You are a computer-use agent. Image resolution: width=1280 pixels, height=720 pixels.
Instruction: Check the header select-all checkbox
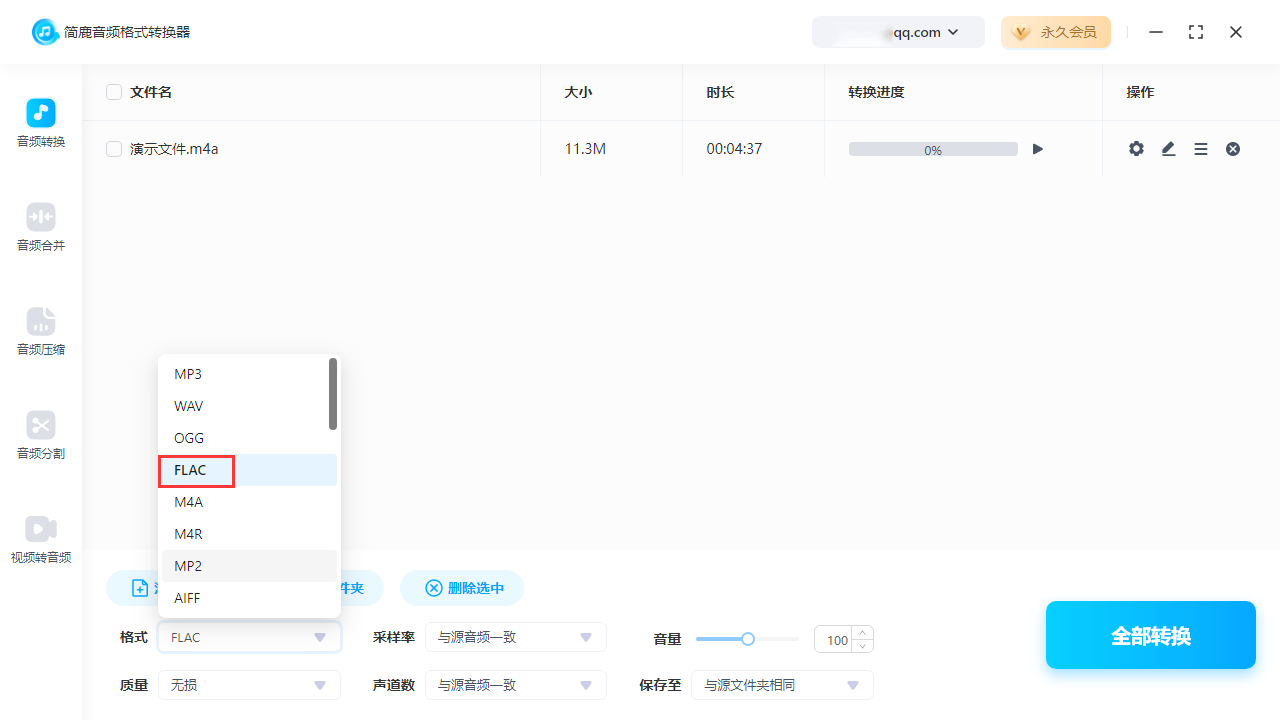114,91
